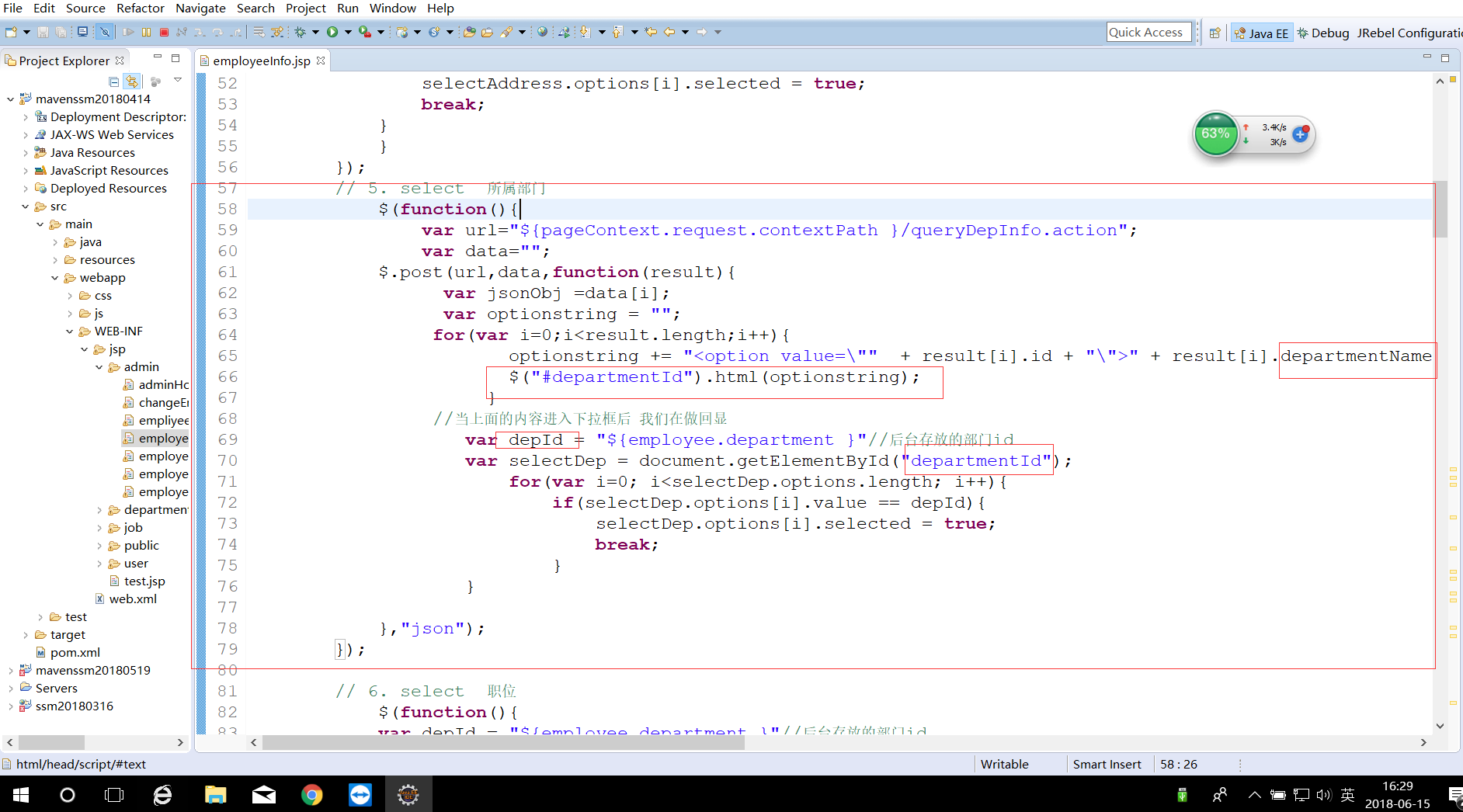Open the Window menu

(392, 8)
